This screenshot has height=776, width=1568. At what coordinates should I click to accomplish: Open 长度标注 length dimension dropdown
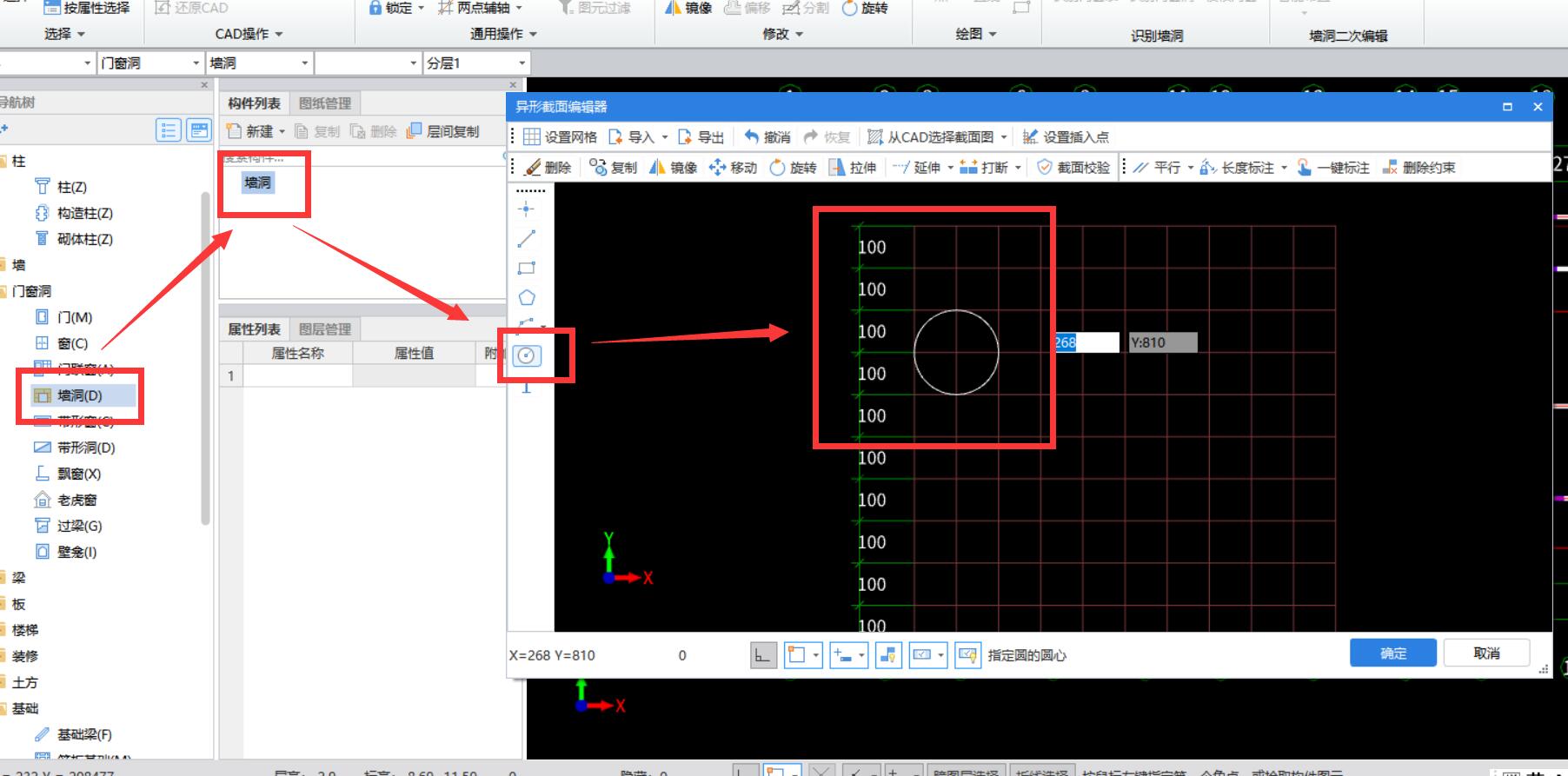point(1284,168)
